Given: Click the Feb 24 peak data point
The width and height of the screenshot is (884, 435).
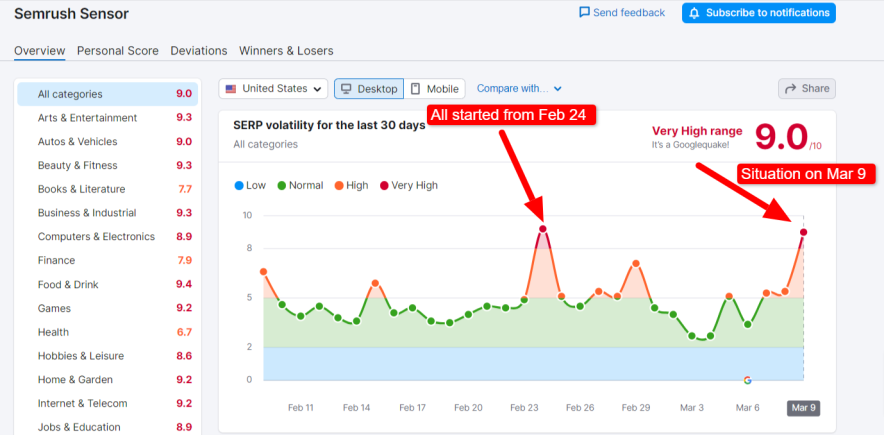Looking at the screenshot, I should pos(543,229).
